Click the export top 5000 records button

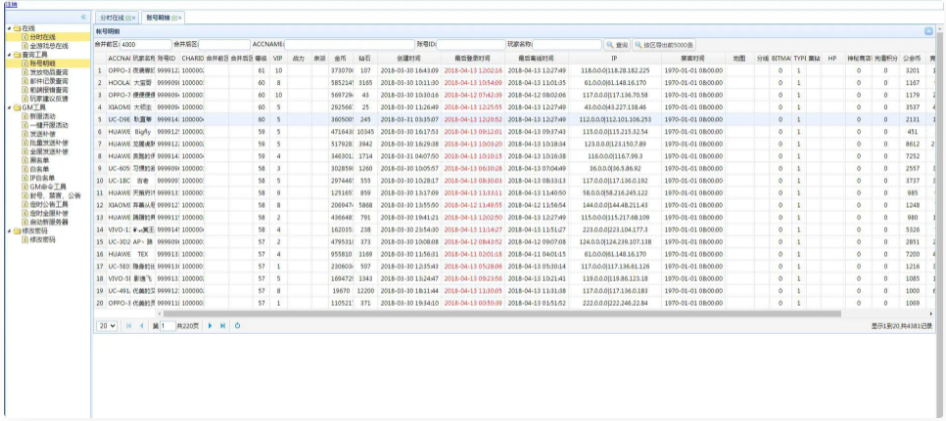(x=664, y=45)
